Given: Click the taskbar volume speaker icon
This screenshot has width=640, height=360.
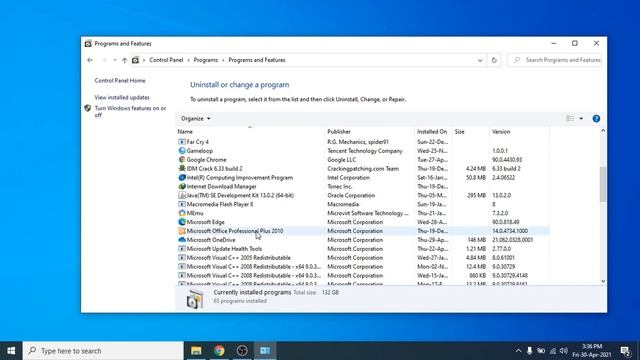Looking at the screenshot, I should [x=564, y=351].
